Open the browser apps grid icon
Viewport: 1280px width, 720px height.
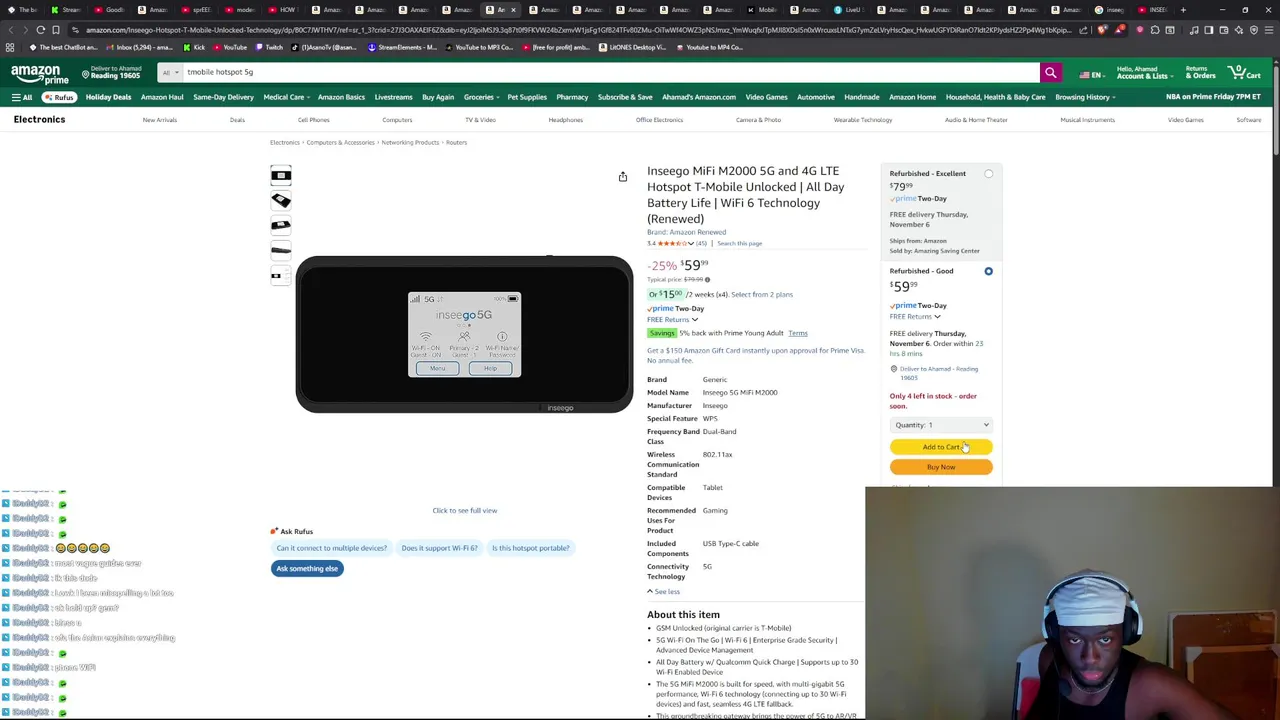click(x=10, y=47)
